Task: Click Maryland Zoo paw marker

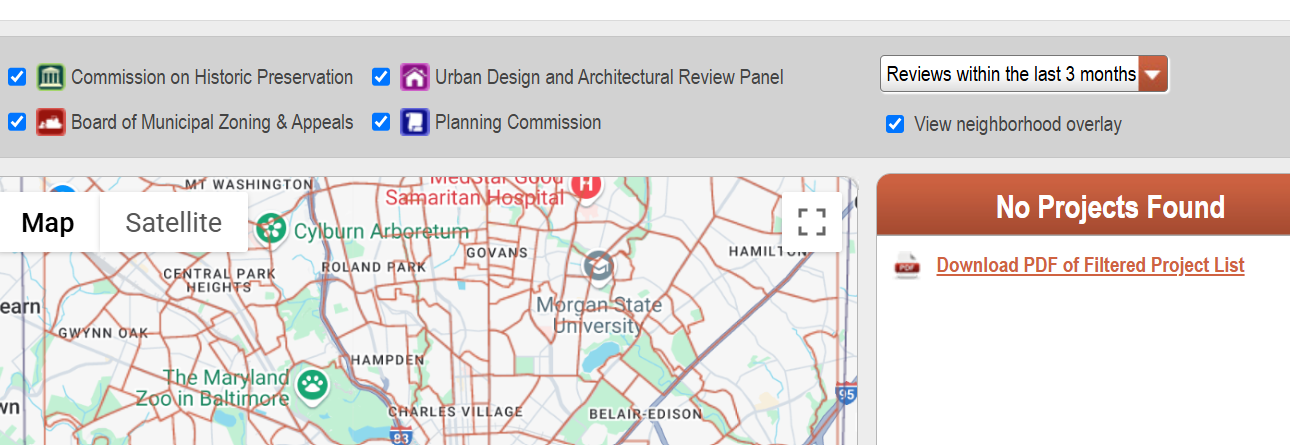Action: [313, 383]
